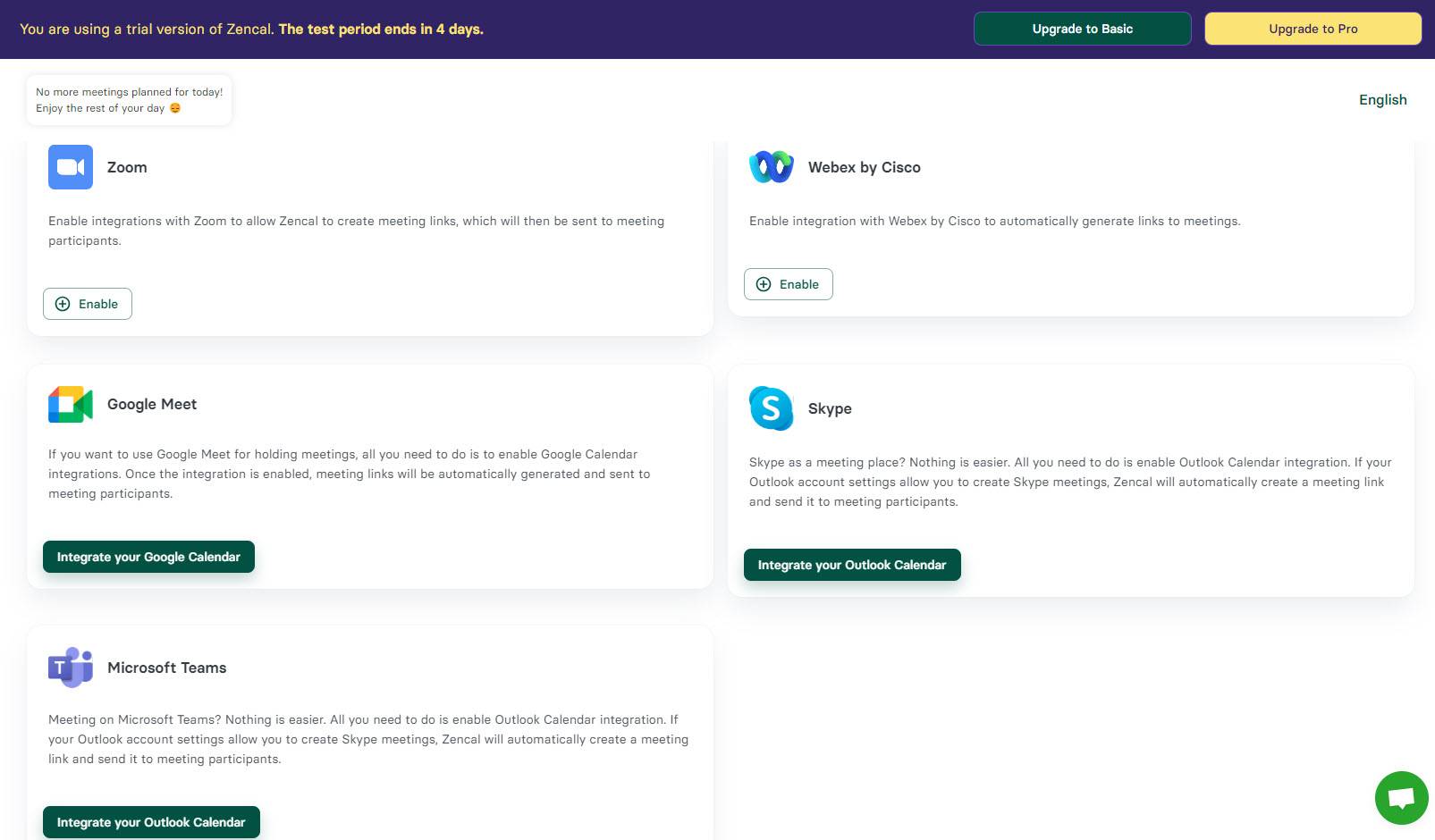The width and height of the screenshot is (1435, 840).
Task: Click the no more meetings today notification
Action: click(x=129, y=99)
